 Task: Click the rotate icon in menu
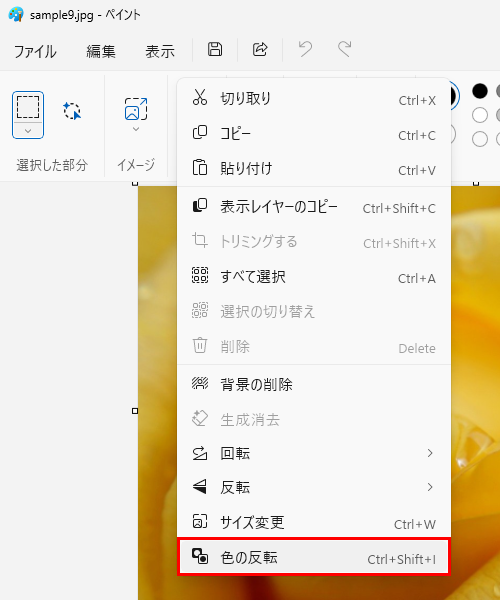tap(200, 453)
